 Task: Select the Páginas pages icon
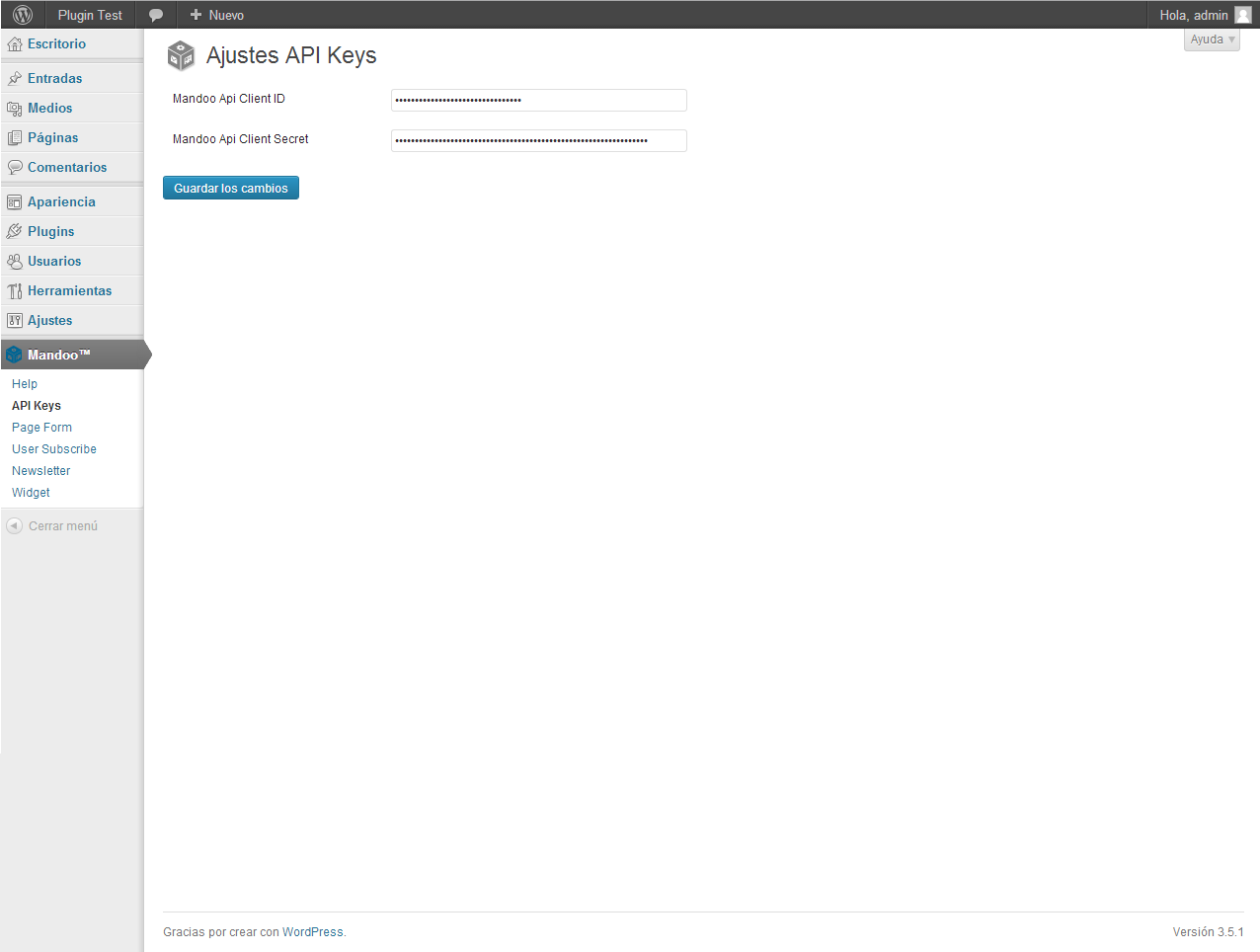14,138
